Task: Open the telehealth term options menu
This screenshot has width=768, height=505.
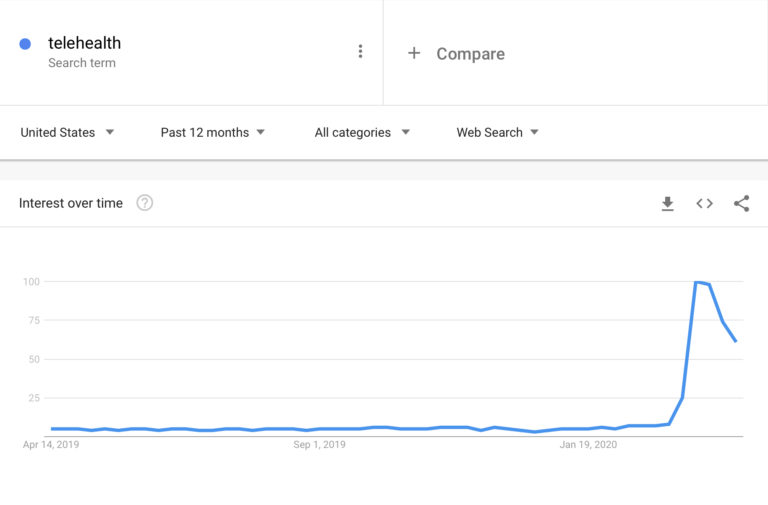Action: point(360,52)
